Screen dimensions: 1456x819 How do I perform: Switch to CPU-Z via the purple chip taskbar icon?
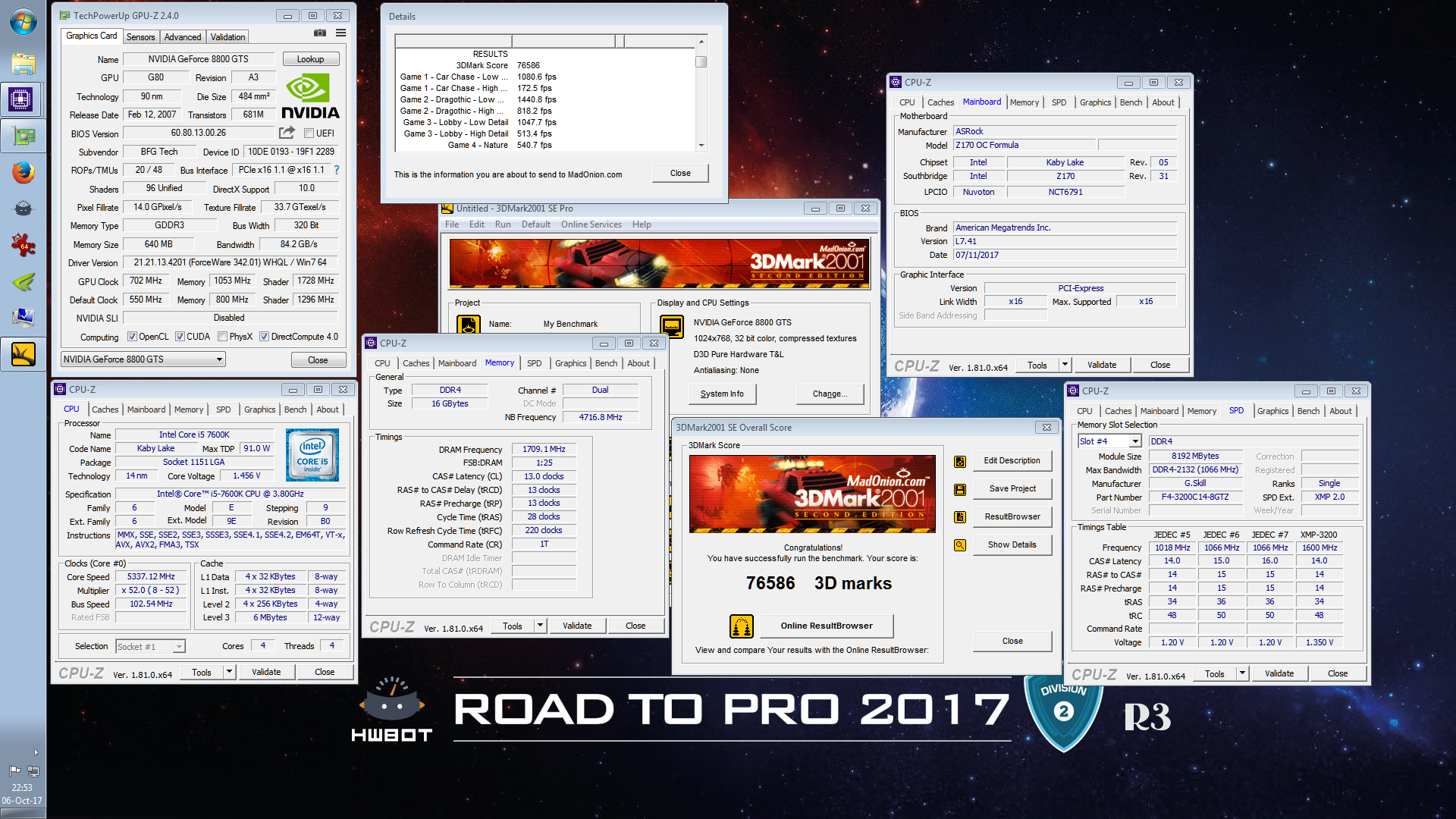point(21,99)
